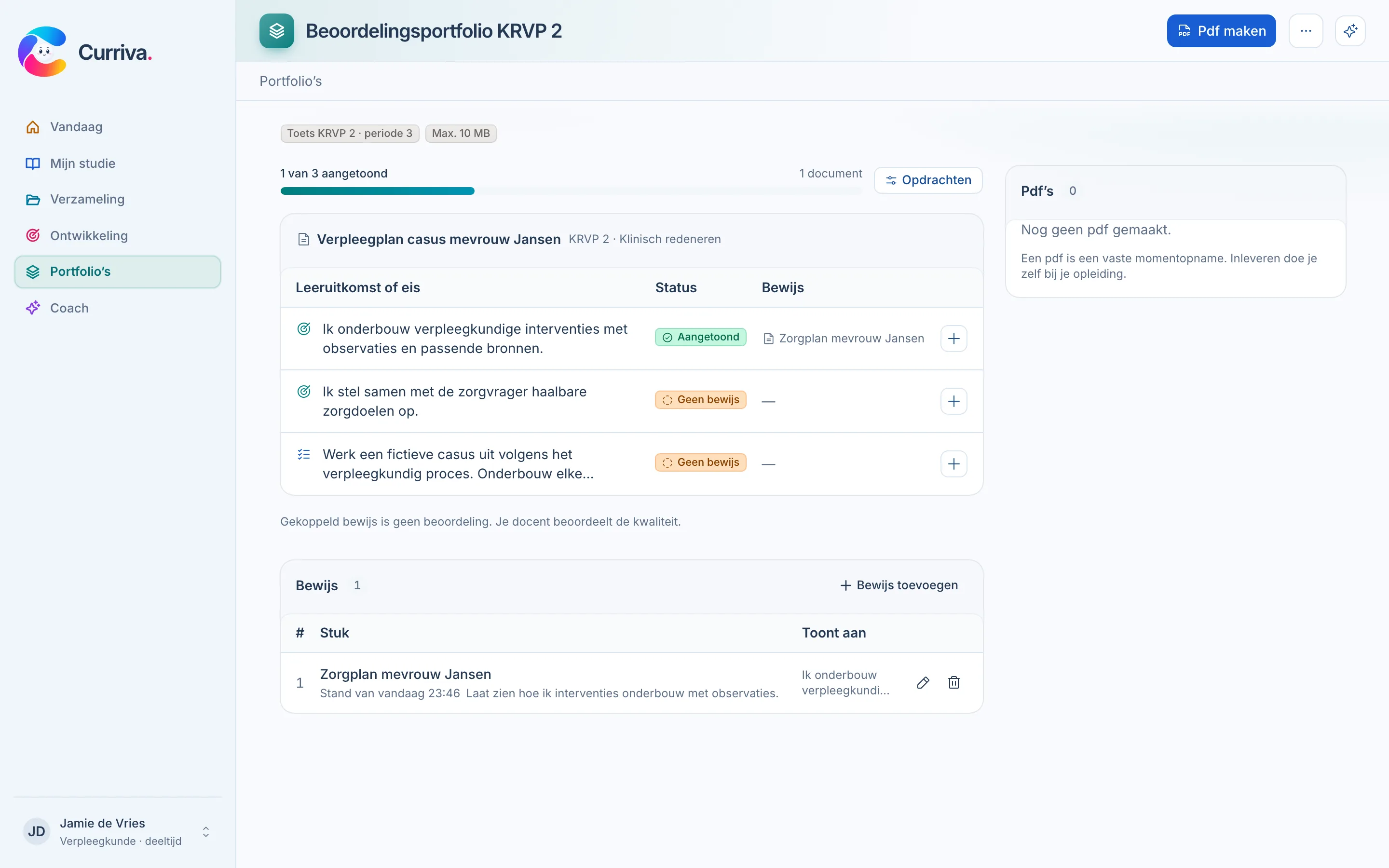
Task: Click Geen bewijs badge for zorgdoelen row
Action: pyautogui.click(x=700, y=400)
